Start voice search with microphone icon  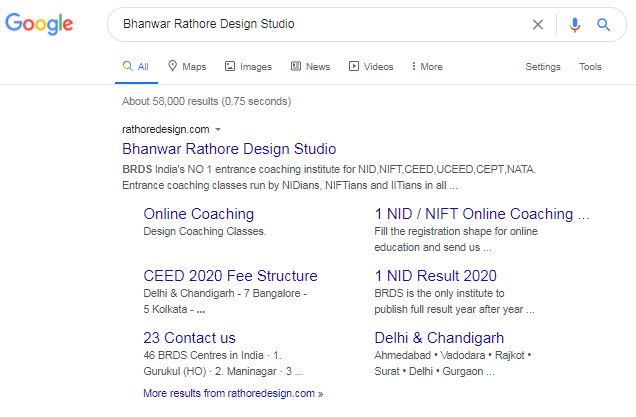[575, 24]
